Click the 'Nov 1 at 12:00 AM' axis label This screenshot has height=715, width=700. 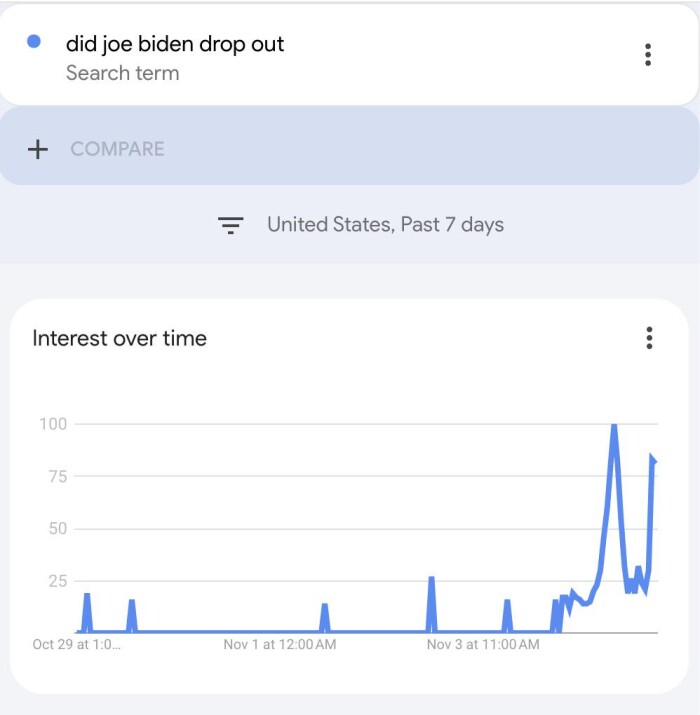pos(280,645)
